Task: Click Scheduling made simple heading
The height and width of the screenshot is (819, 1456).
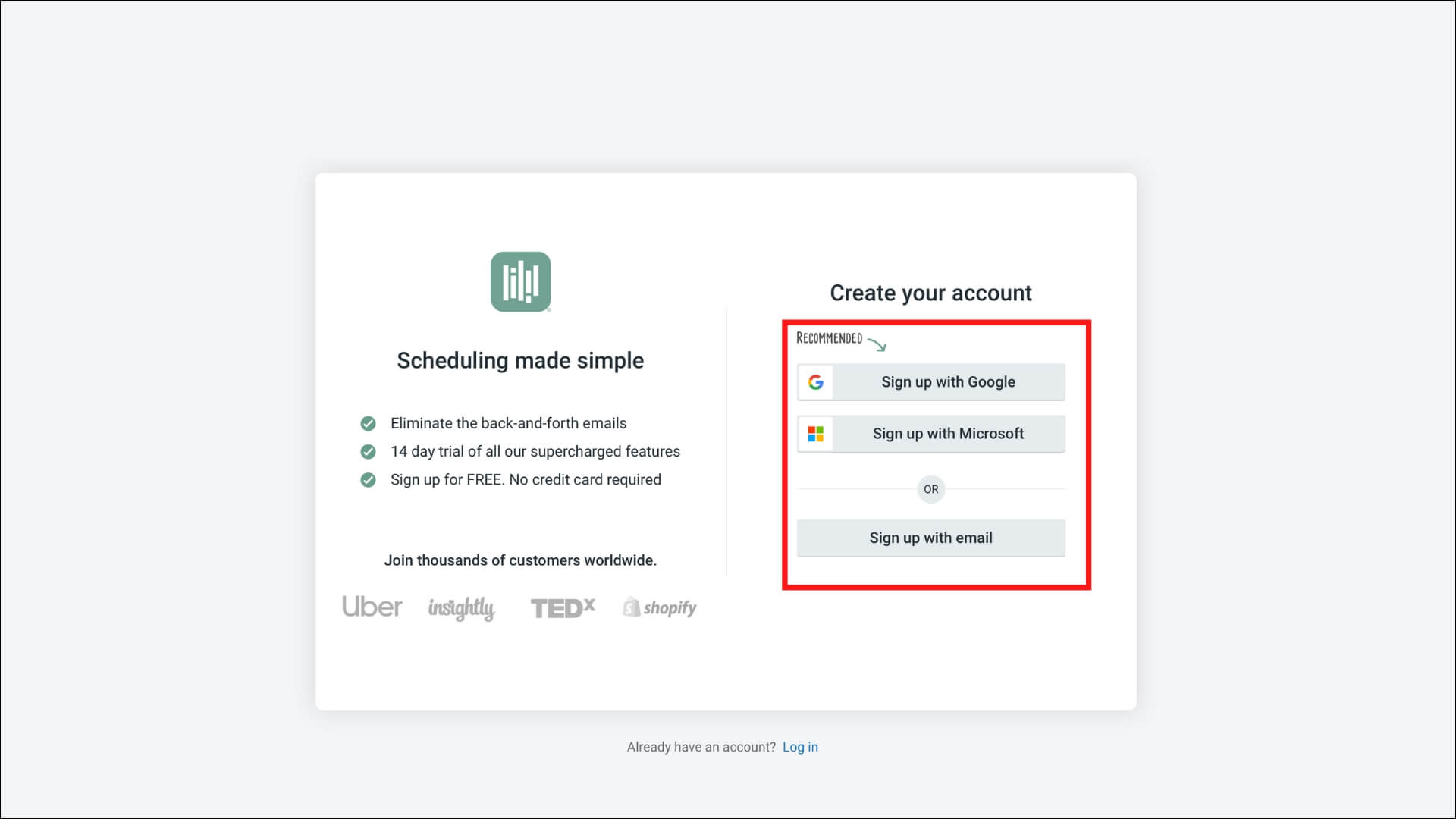Action: point(520,360)
